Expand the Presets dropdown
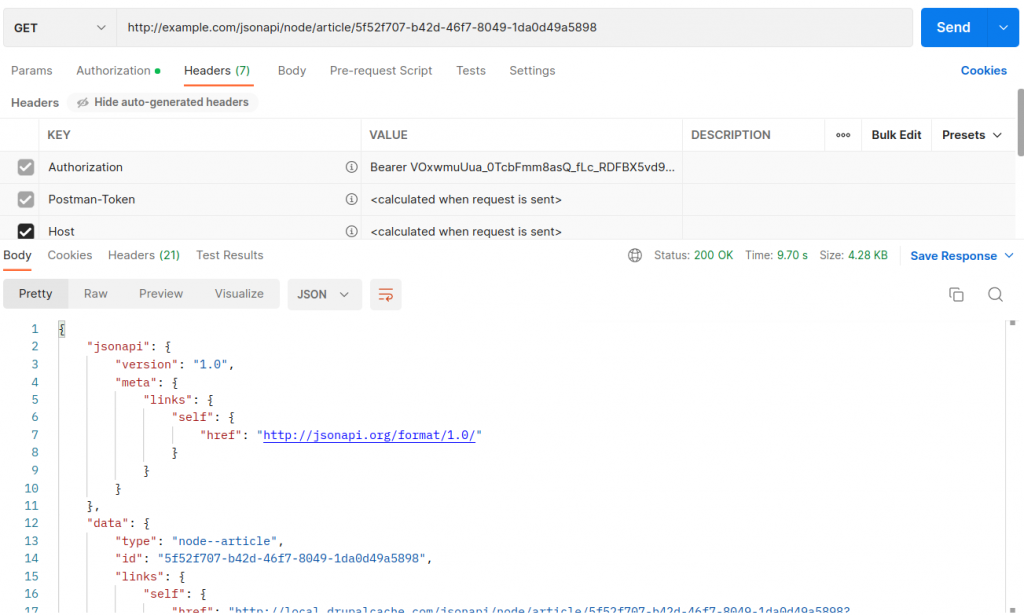Viewport: 1024px width, 615px height. point(972,135)
